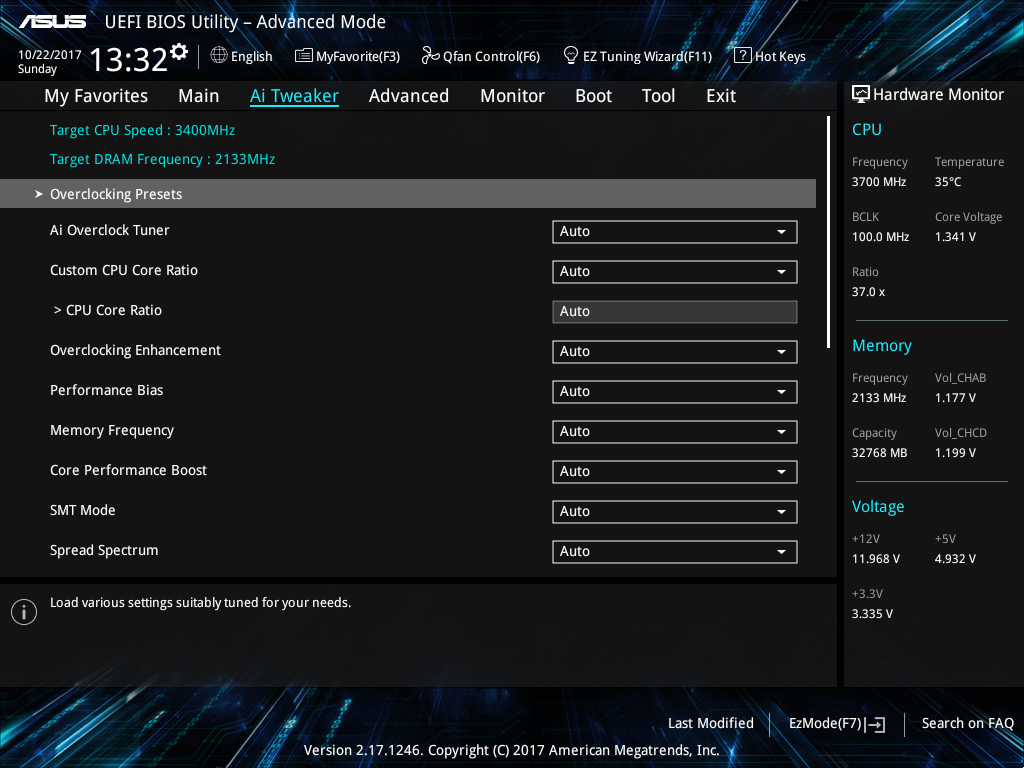Click the globe language icon
Viewport: 1024px width, 768px height.
219,56
